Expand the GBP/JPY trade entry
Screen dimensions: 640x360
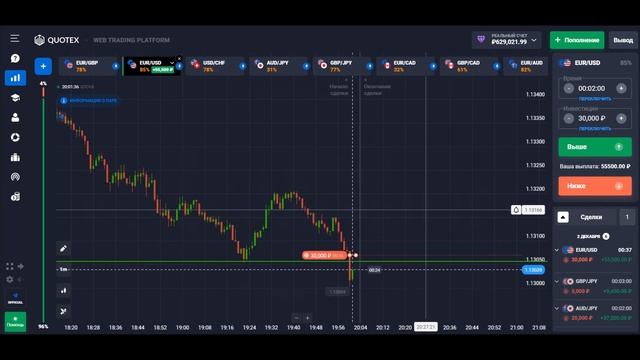coord(557,281)
